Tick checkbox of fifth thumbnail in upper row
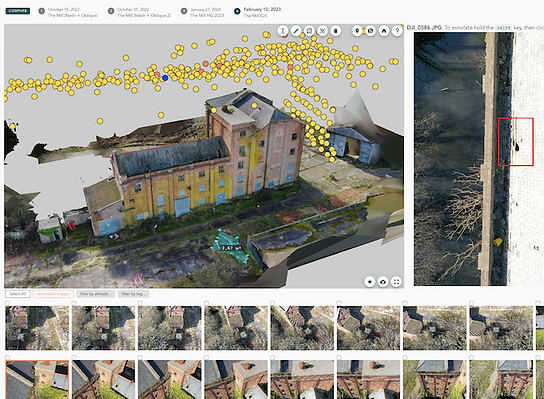544x399 pixels. pos(273,303)
